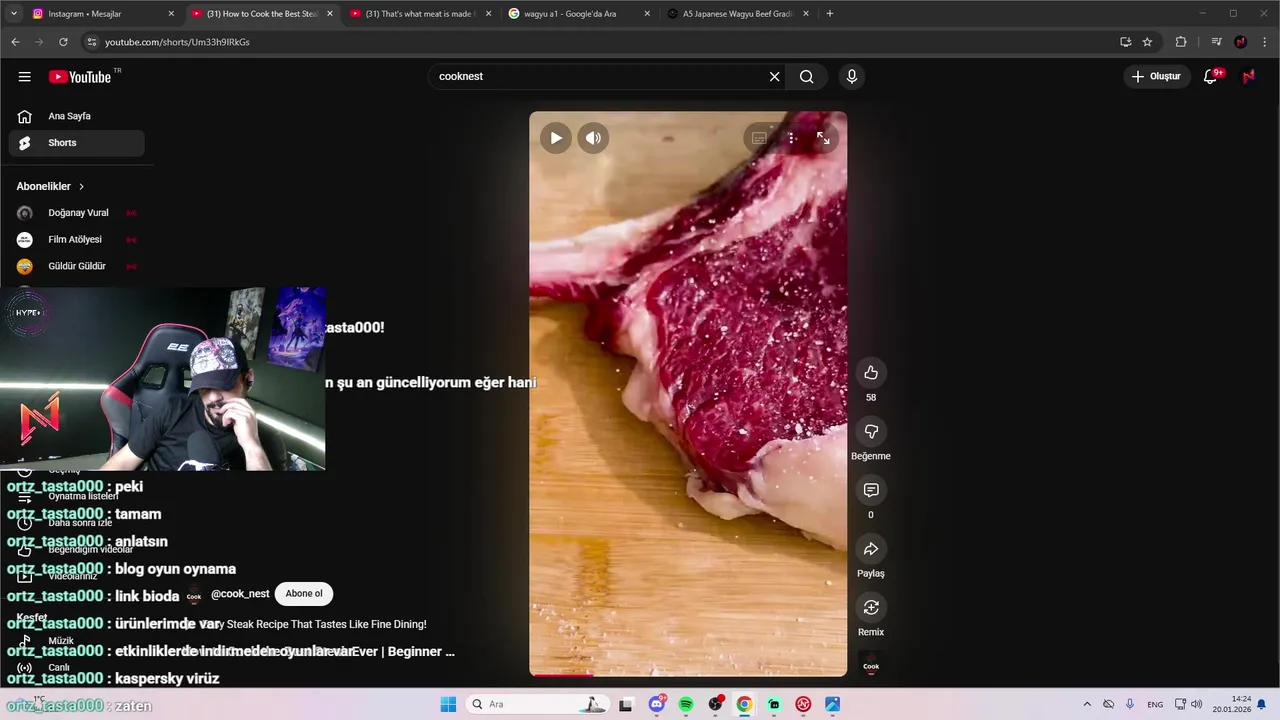Click the steak video frame

[x=688, y=394]
